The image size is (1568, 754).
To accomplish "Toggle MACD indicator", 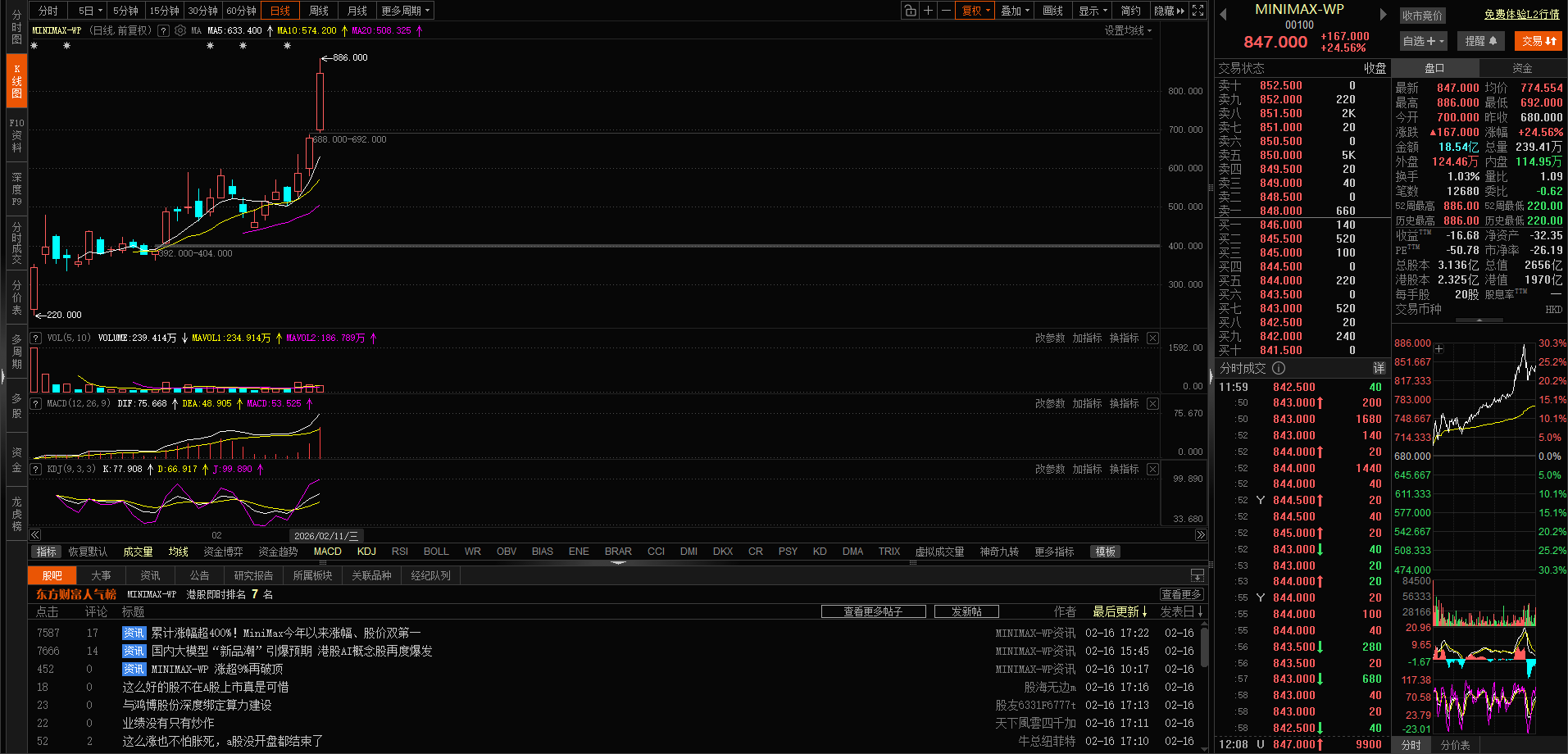I will tap(327, 552).
